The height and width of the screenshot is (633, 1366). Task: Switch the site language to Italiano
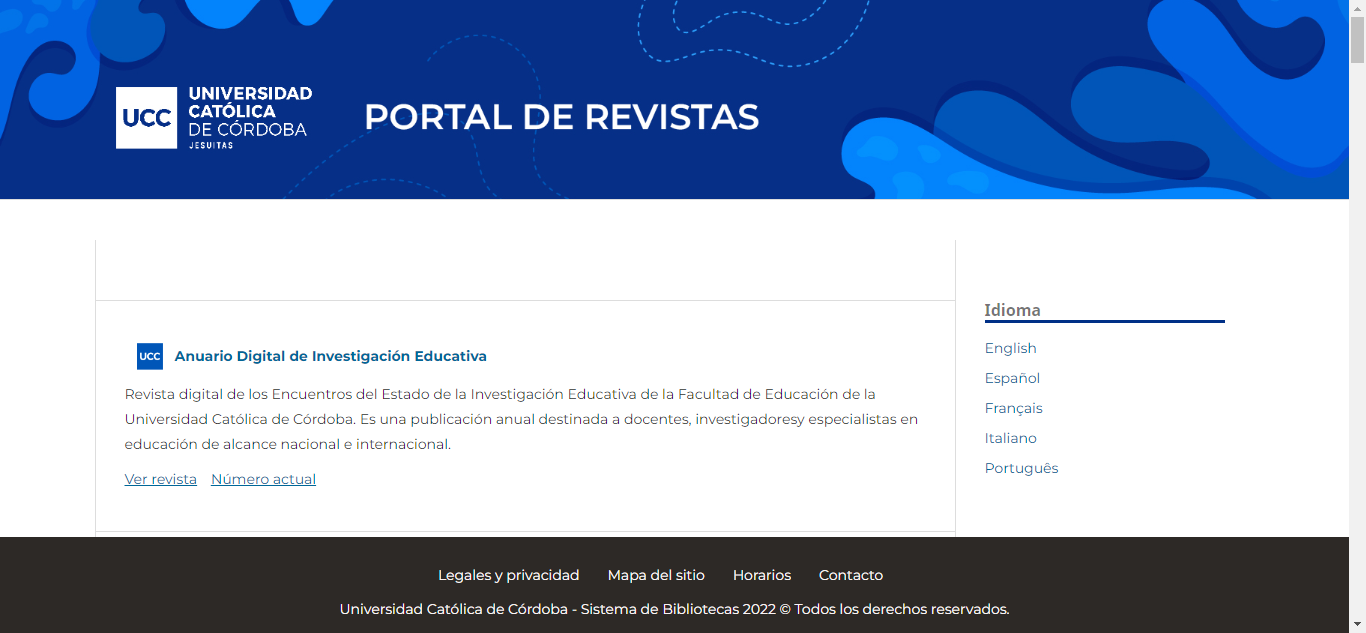1010,438
